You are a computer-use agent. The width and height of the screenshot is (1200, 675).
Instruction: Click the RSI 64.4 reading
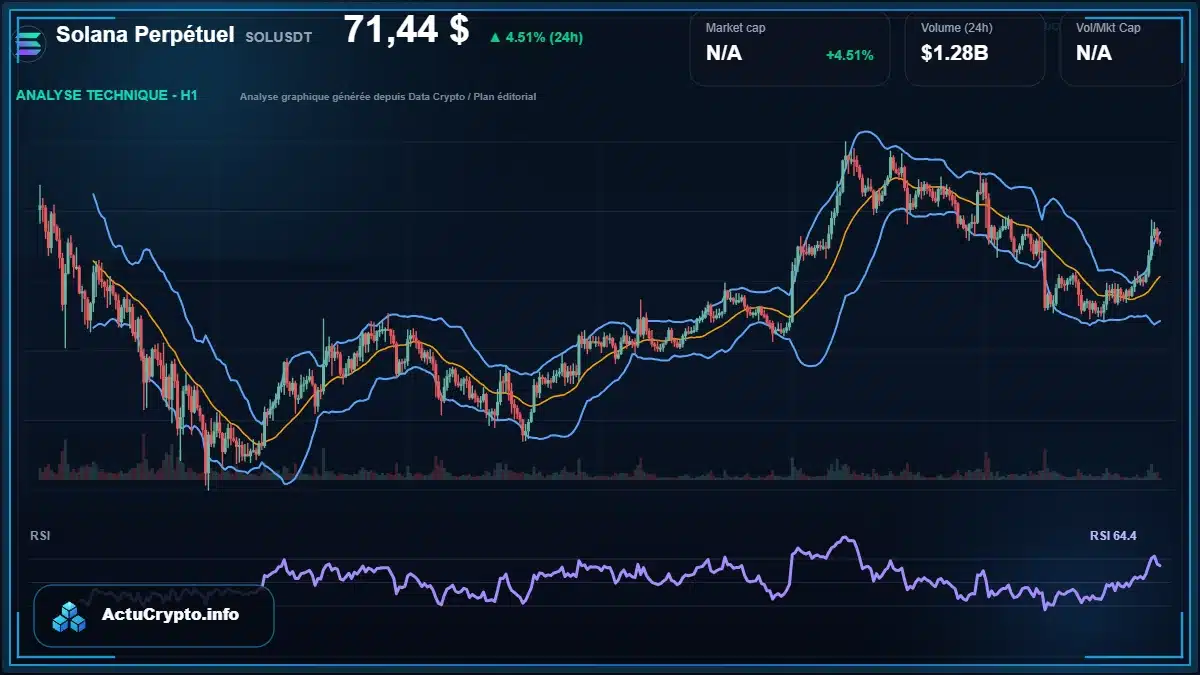(1113, 536)
